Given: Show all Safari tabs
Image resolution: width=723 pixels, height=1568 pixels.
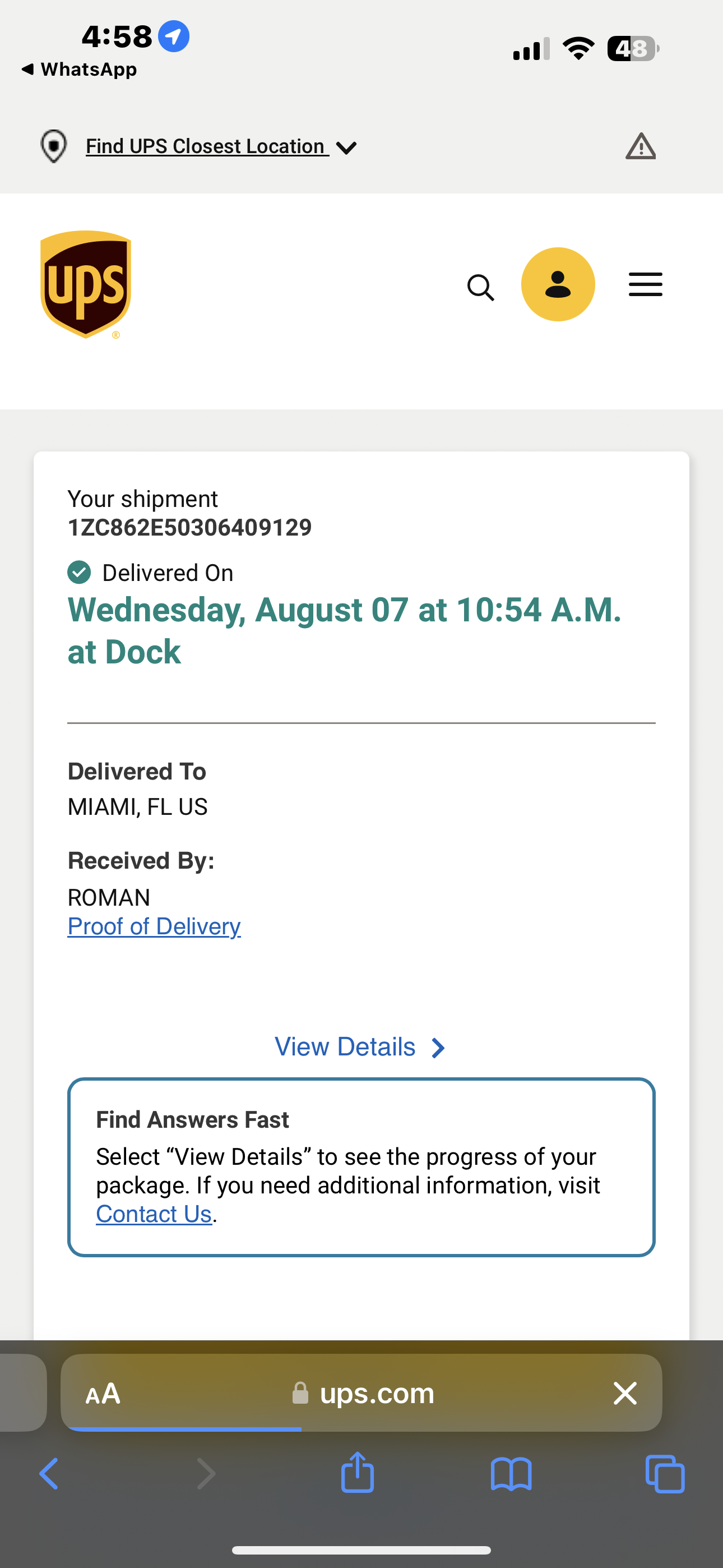Looking at the screenshot, I should (665, 1474).
